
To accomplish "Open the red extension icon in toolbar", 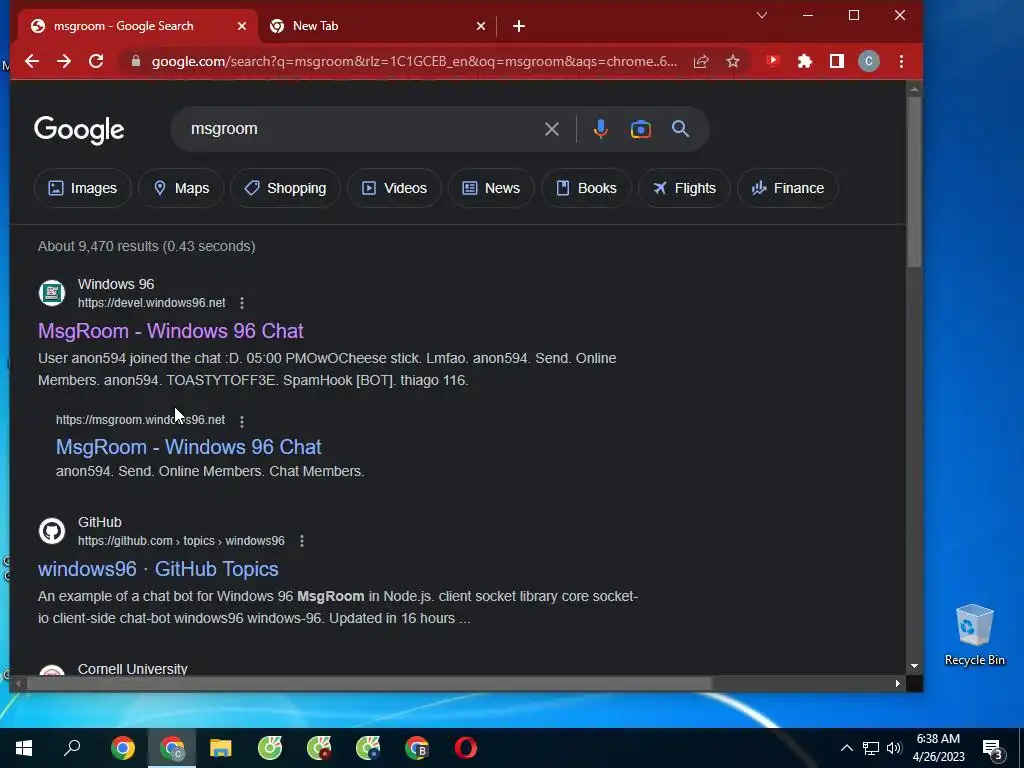I will 773,61.
